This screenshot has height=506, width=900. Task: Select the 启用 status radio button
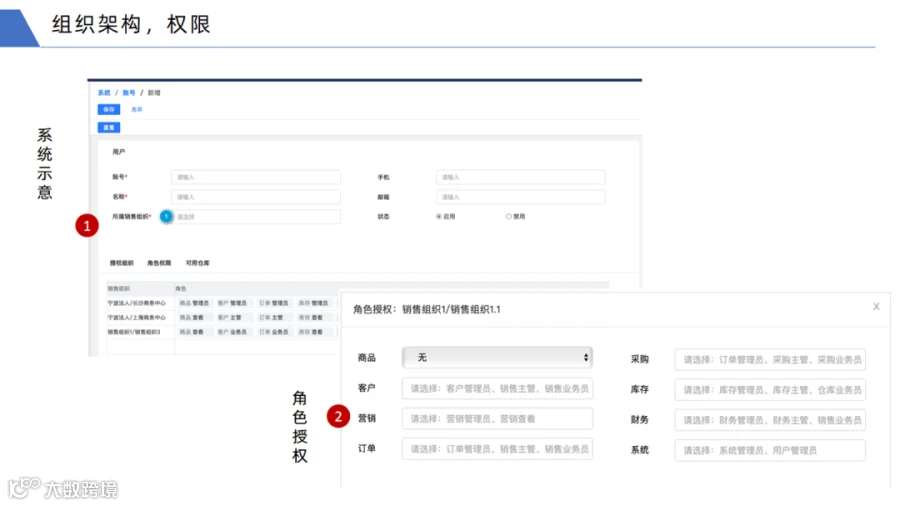click(439, 216)
